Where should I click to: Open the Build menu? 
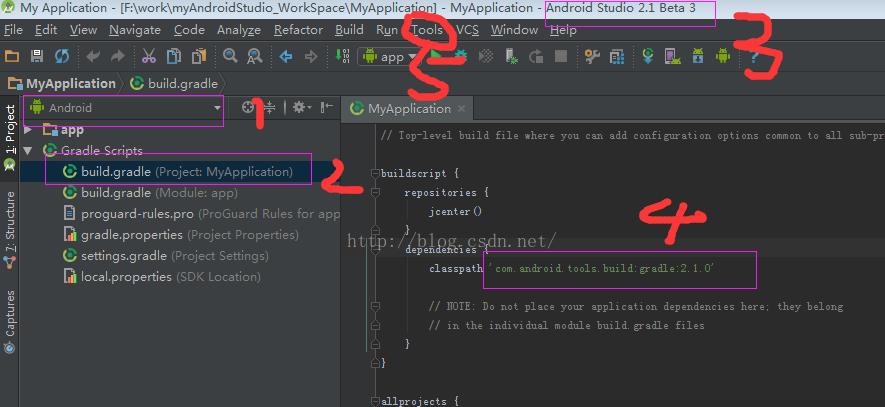pyautogui.click(x=349, y=30)
